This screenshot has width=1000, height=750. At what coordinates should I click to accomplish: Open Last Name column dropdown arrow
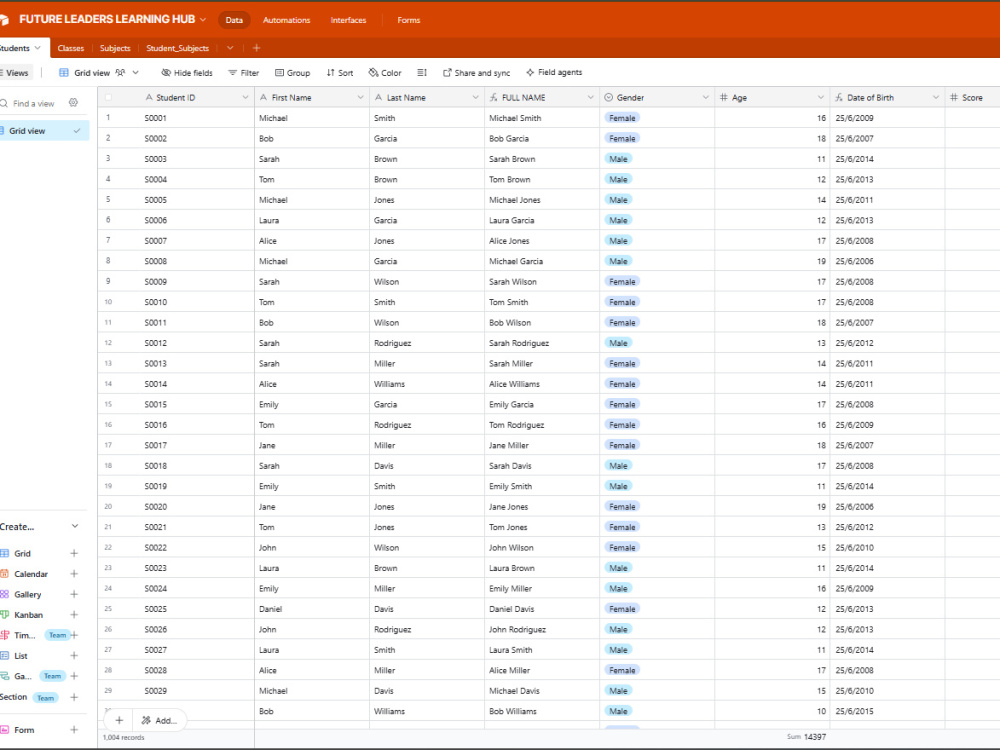click(x=475, y=98)
